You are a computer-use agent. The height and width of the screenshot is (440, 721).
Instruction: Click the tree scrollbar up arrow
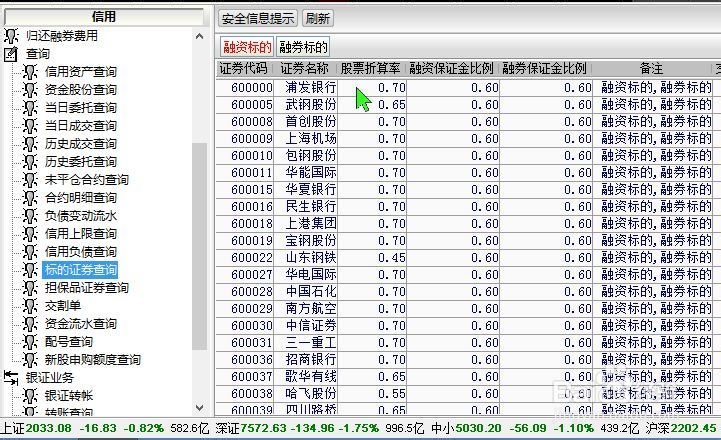click(x=199, y=36)
